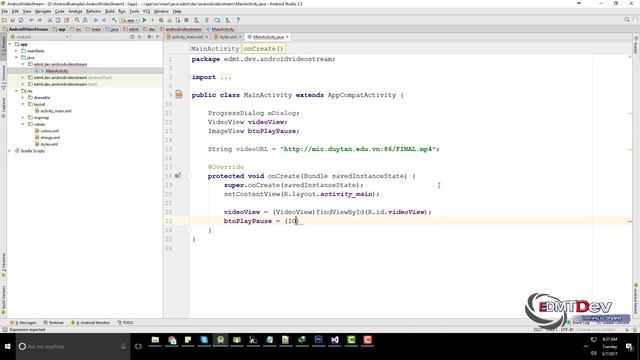Select MainActivity in project tree
Viewport: 640px width, 360px height.
57,71
